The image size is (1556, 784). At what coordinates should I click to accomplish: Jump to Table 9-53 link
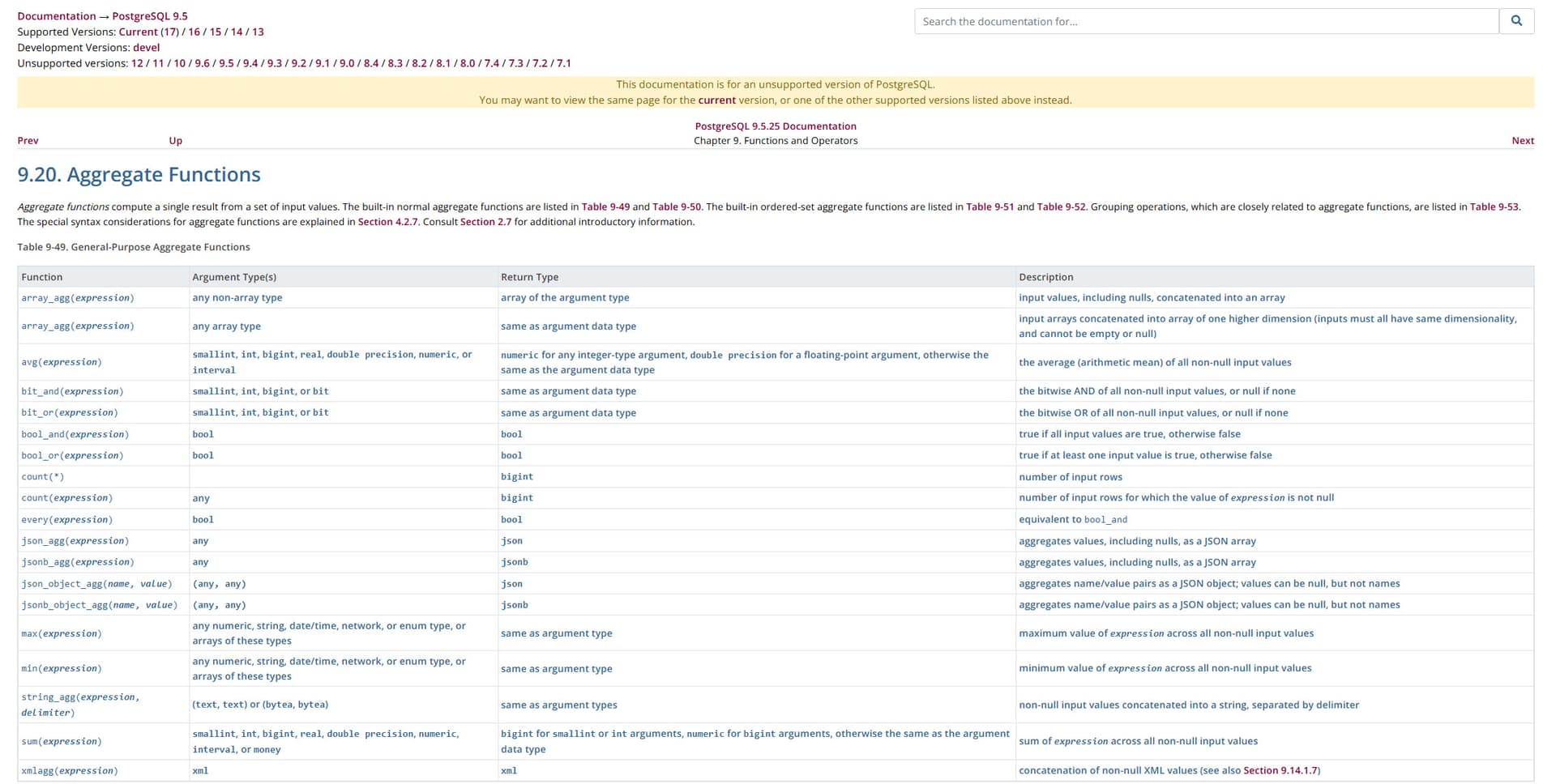pyautogui.click(x=1494, y=207)
